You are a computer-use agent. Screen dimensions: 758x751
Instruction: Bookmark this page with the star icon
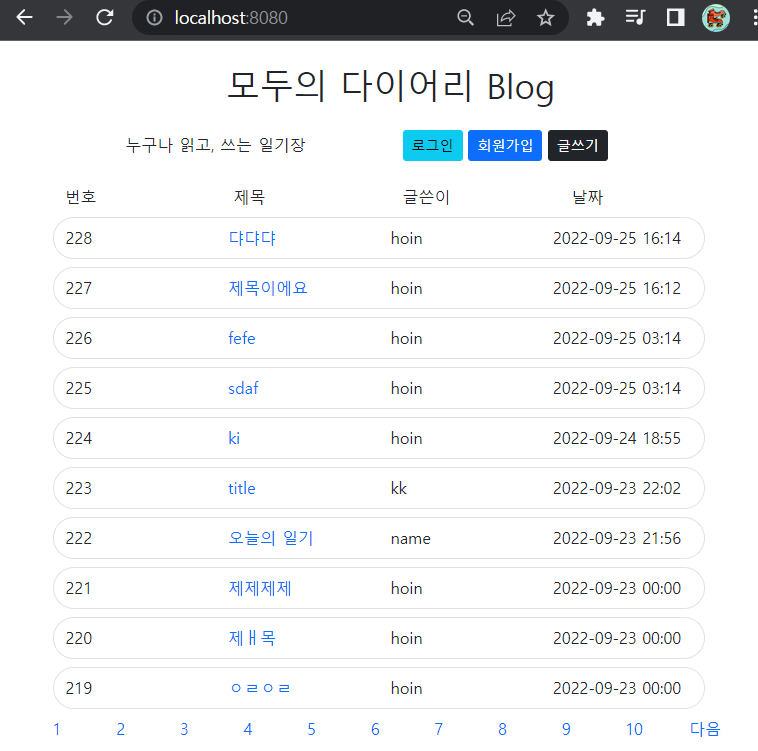pos(545,18)
